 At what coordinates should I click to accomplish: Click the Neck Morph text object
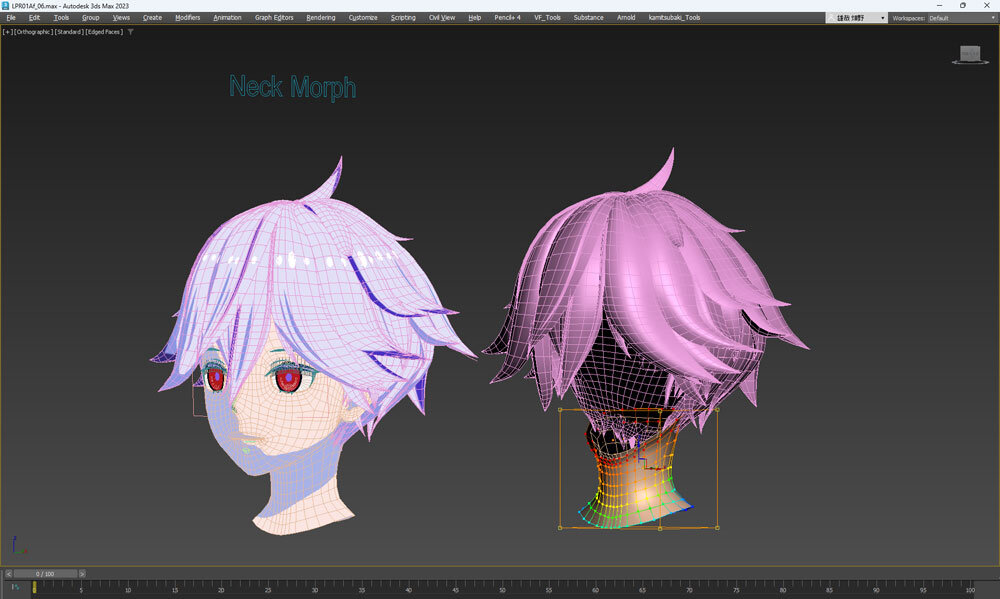pyautogui.click(x=292, y=87)
